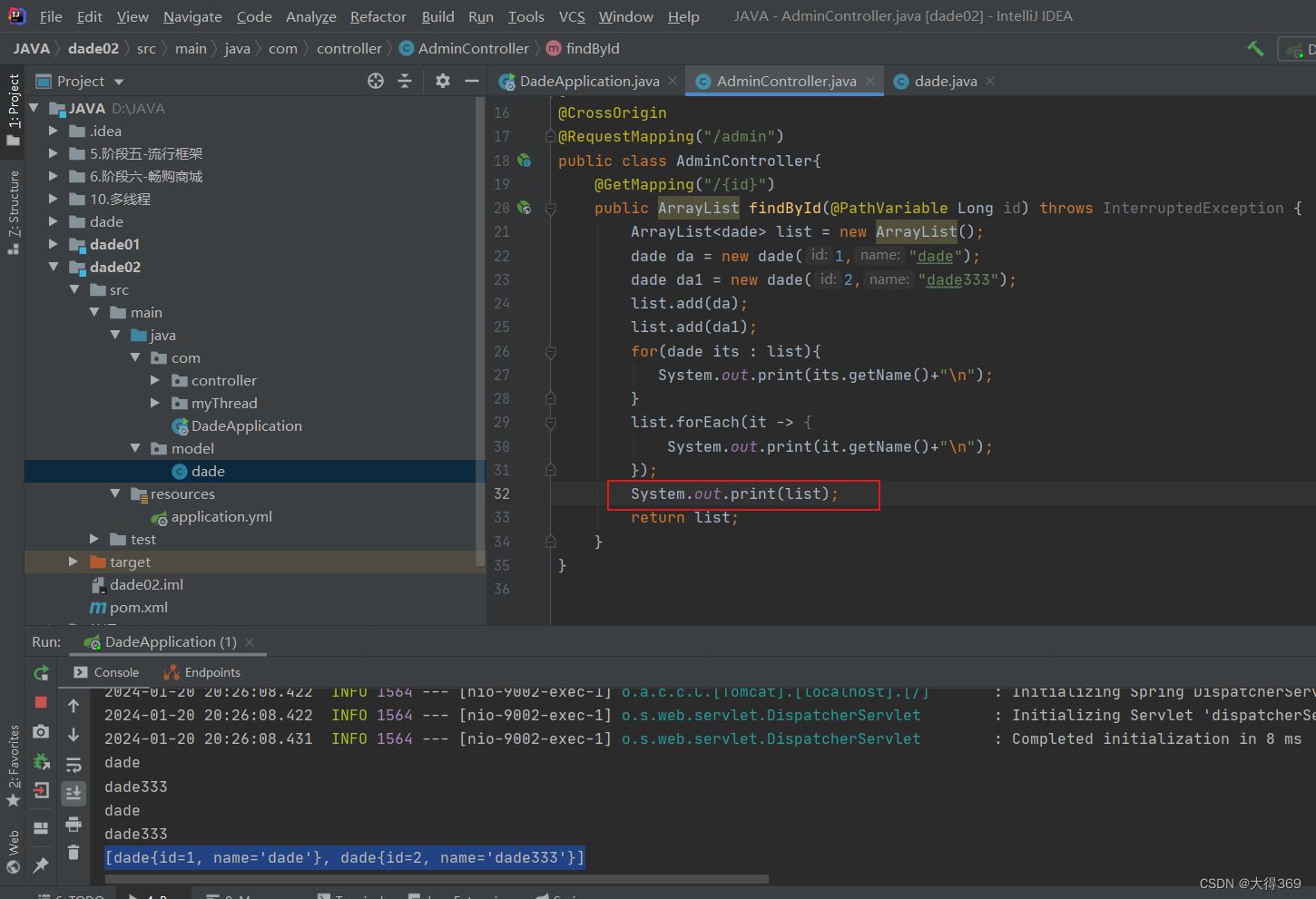Open the Analyze menu

pyautogui.click(x=310, y=16)
